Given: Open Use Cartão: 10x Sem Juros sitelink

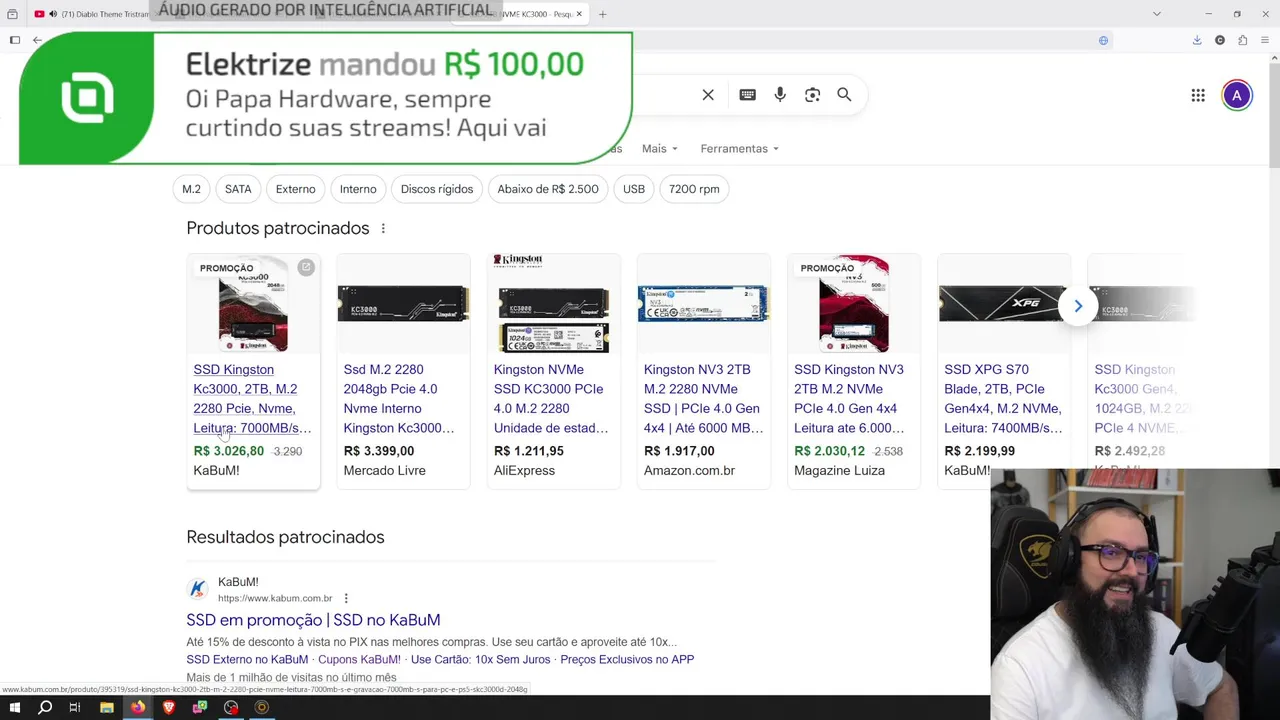Looking at the screenshot, I should 480,660.
